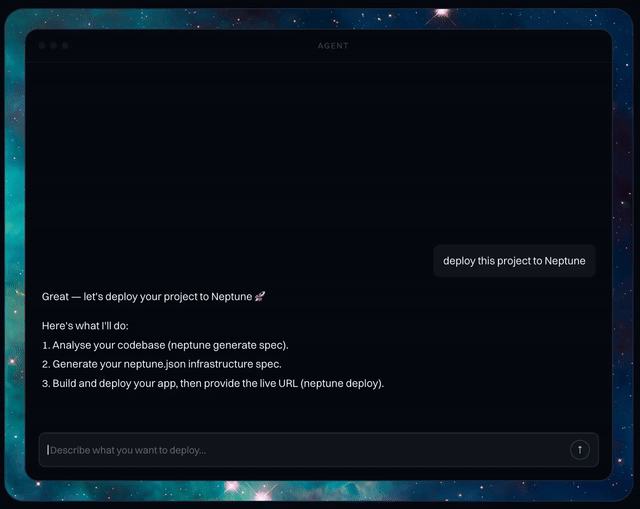
Task: Click the pink star cluster on the bottom border
Action: [x=249, y=490]
